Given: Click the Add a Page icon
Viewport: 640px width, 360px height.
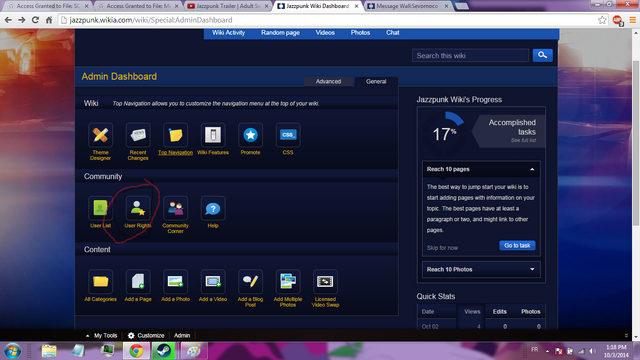Looking at the screenshot, I should [x=138, y=282].
